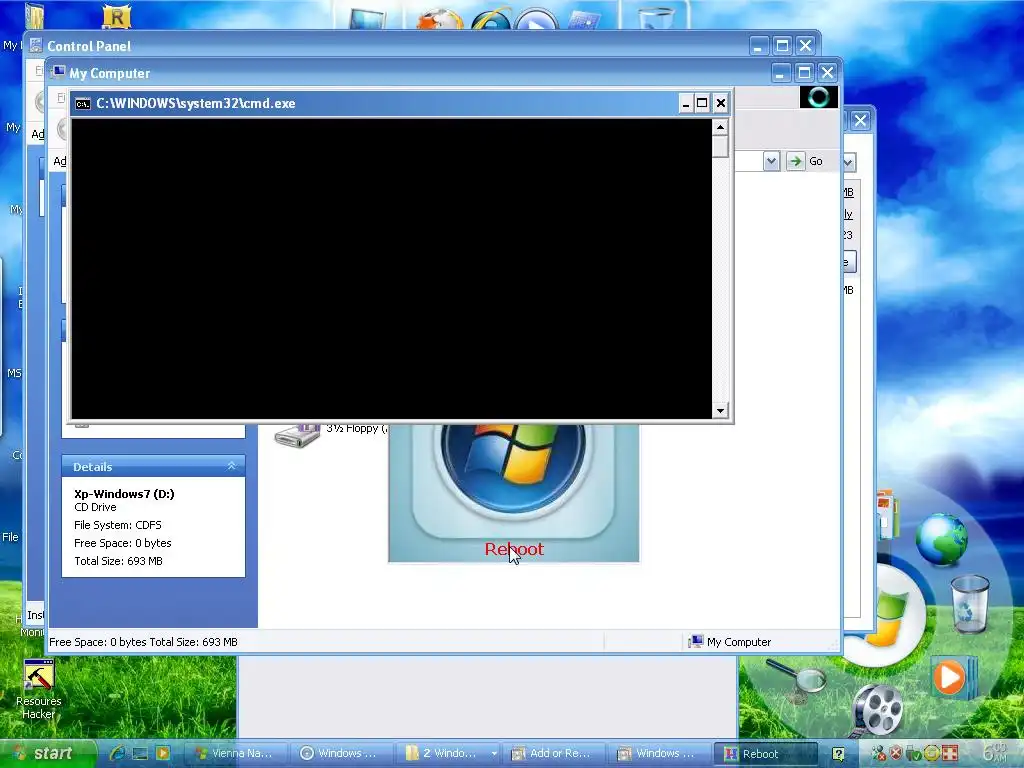Click the cmd scrollbar down arrow
Viewport: 1024px width, 768px height.
click(x=720, y=411)
